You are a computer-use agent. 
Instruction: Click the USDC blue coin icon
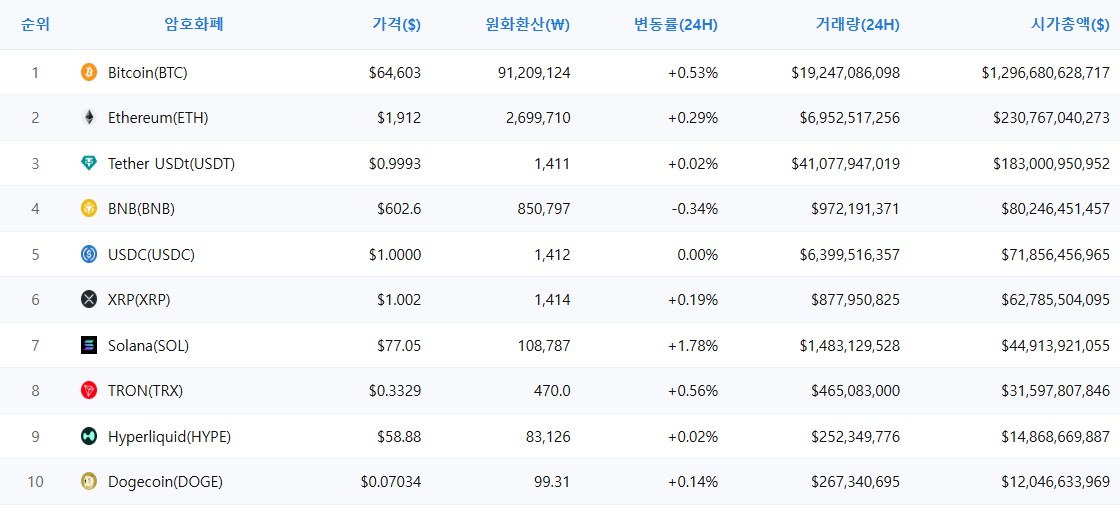tap(89, 254)
